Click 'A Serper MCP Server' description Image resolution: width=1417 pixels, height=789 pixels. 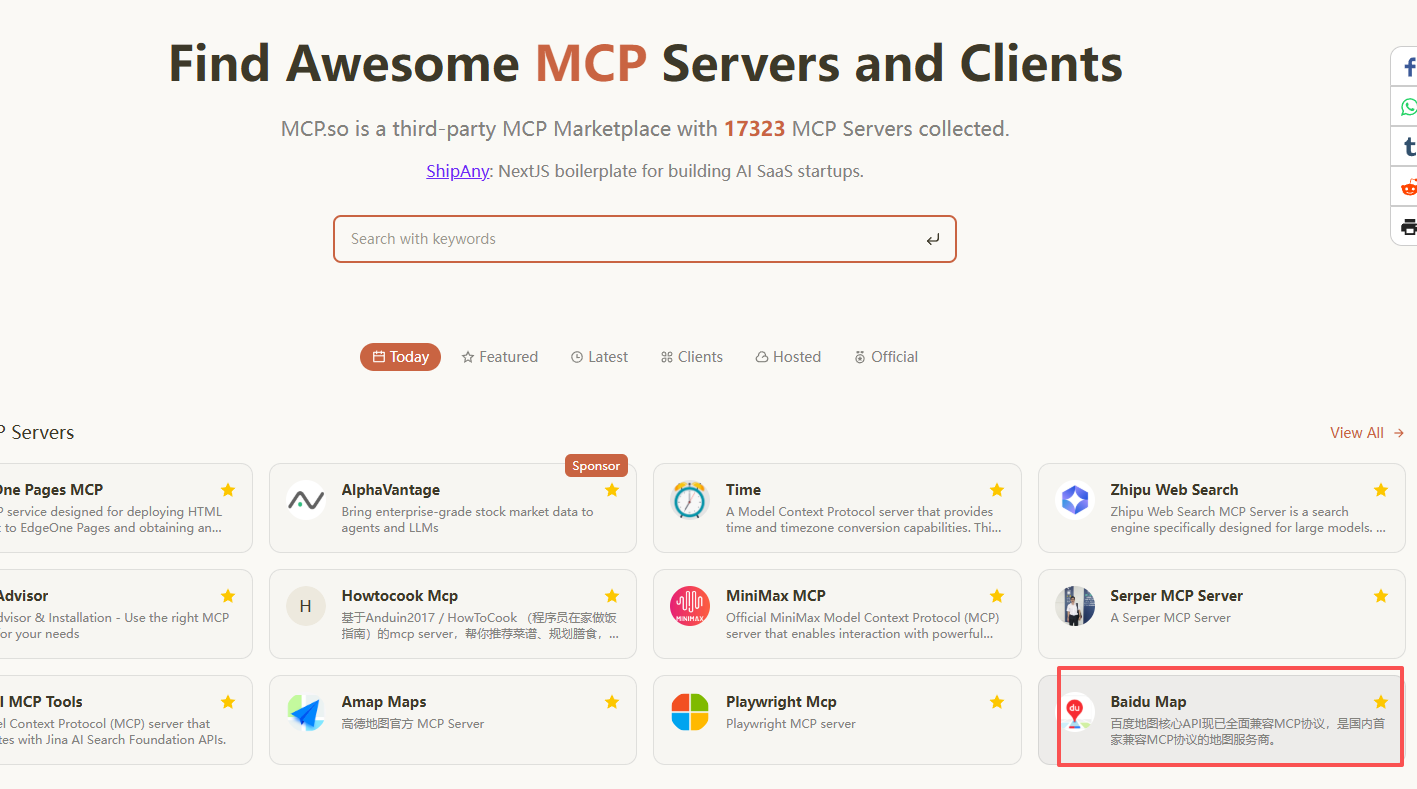(x=1170, y=618)
